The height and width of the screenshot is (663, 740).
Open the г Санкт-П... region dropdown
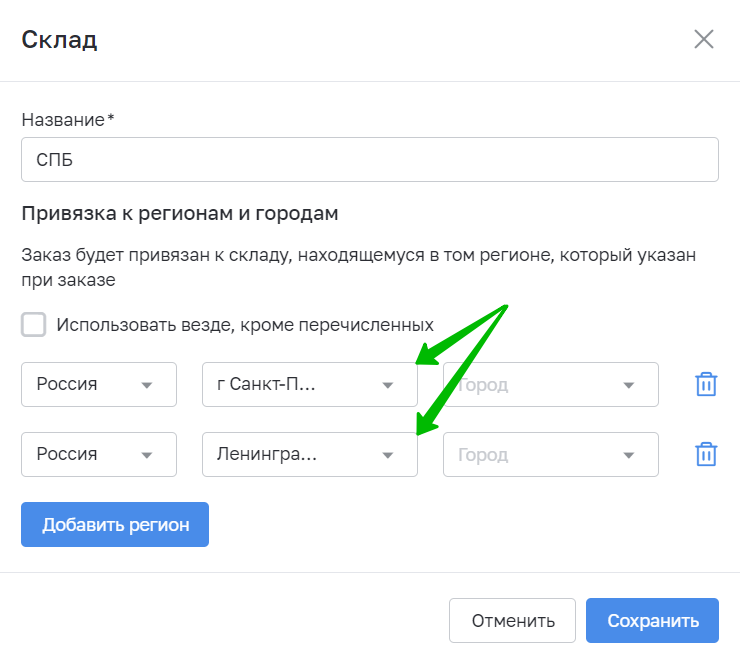[x=310, y=384]
